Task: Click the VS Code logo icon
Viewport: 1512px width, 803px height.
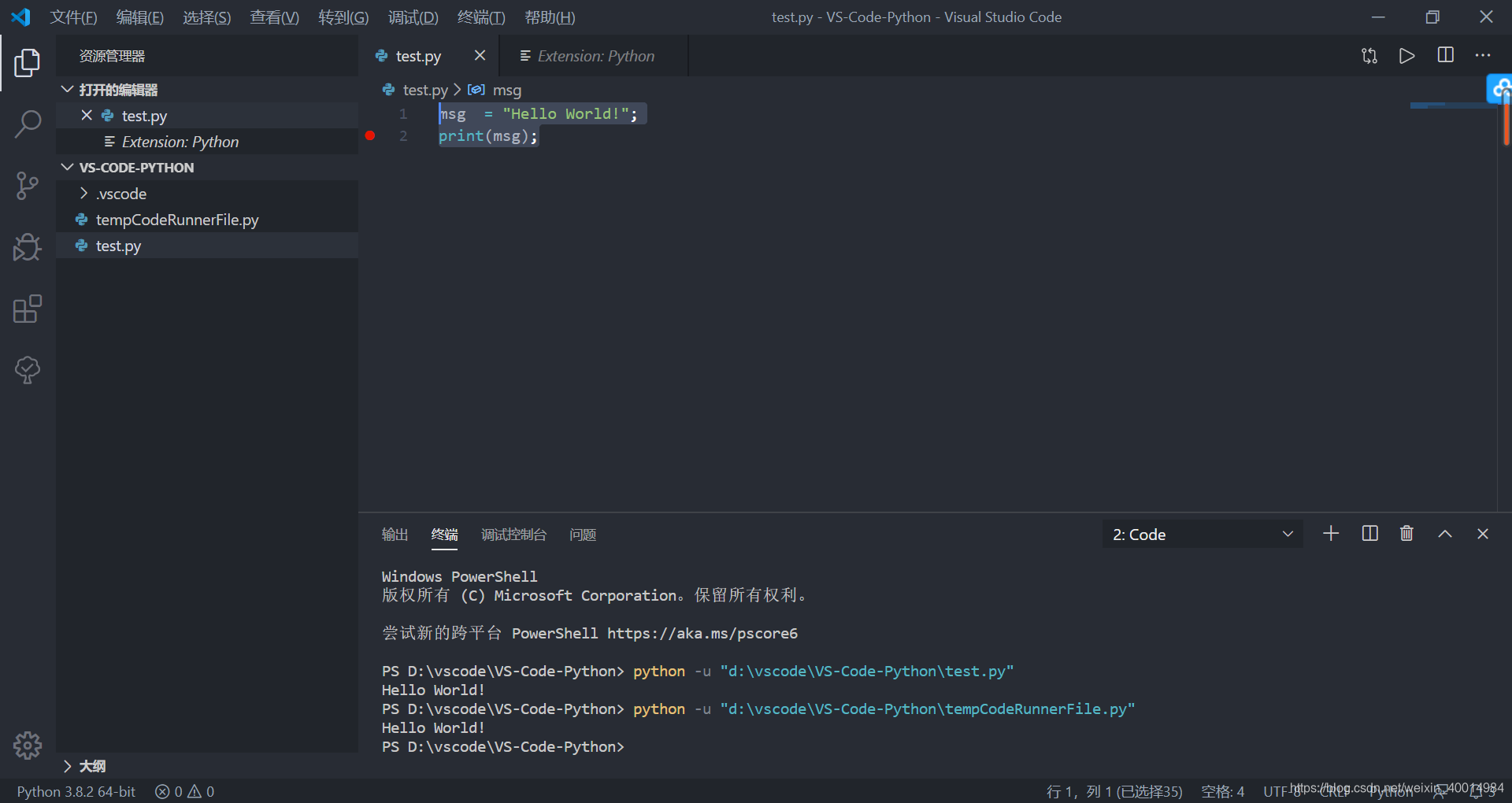Action: tap(20, 17)
